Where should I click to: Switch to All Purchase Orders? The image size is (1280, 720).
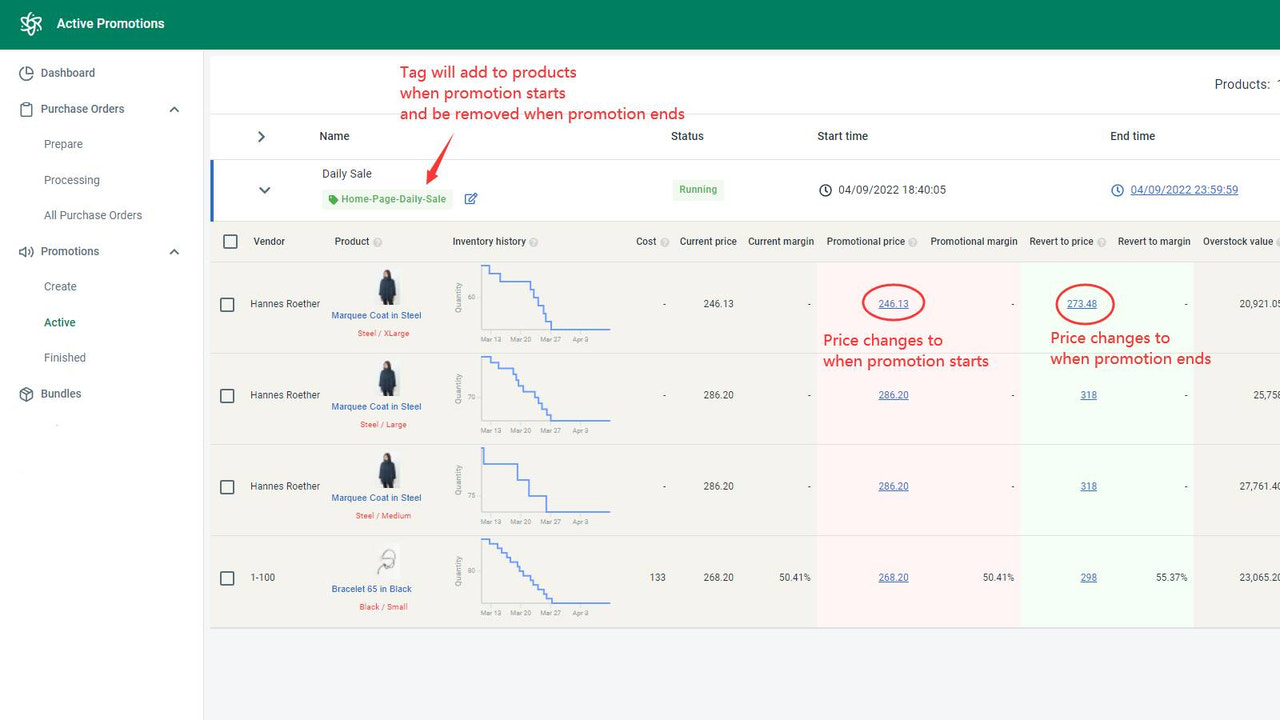[91, 215]
